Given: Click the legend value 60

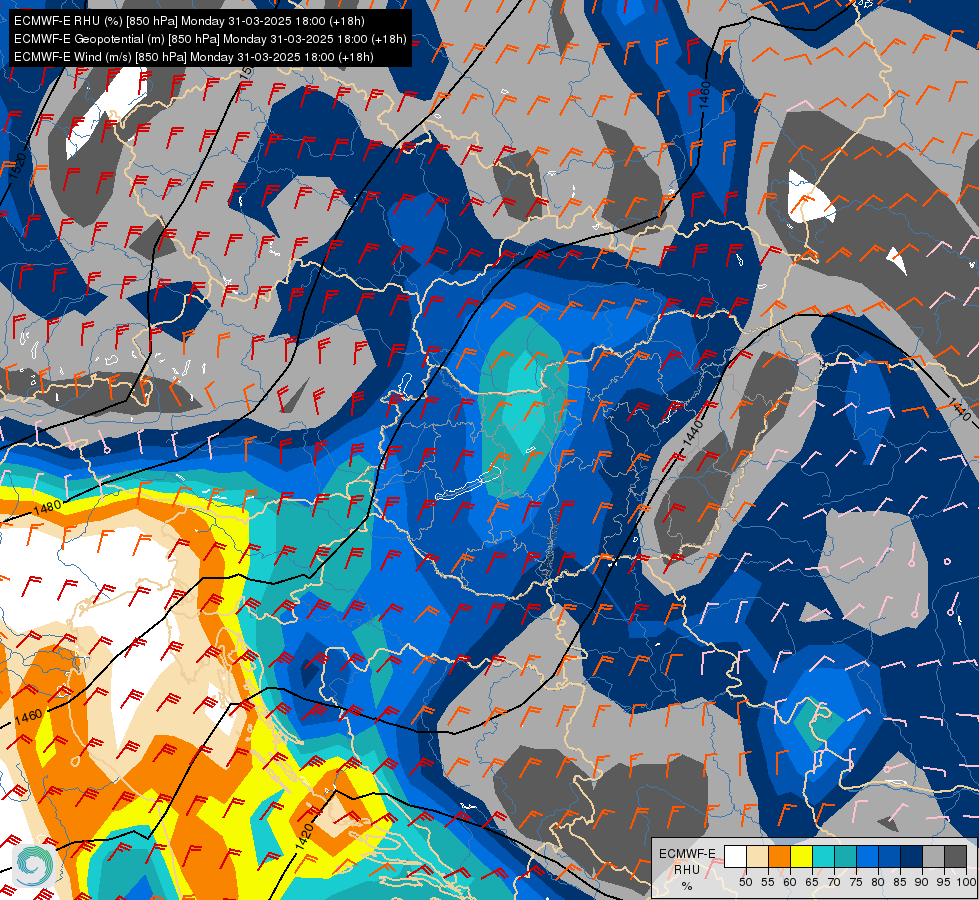Looking at the screenshot, I should [x=790, y=883].
